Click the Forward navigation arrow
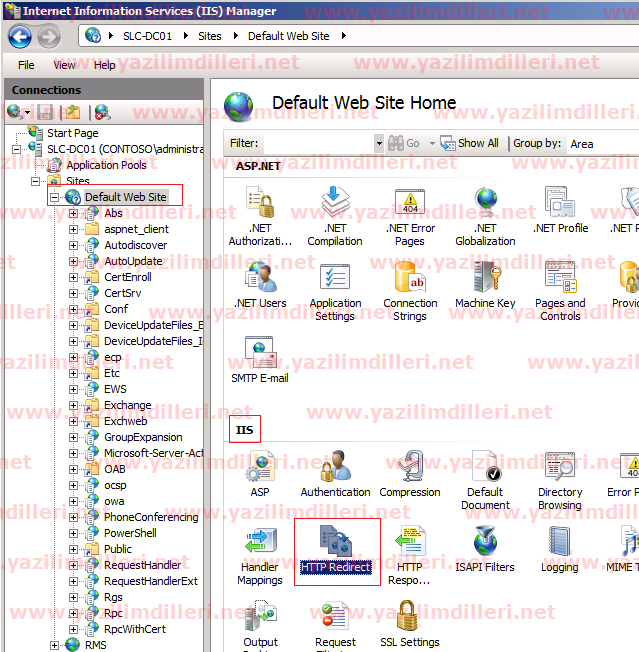 (49, 37)
